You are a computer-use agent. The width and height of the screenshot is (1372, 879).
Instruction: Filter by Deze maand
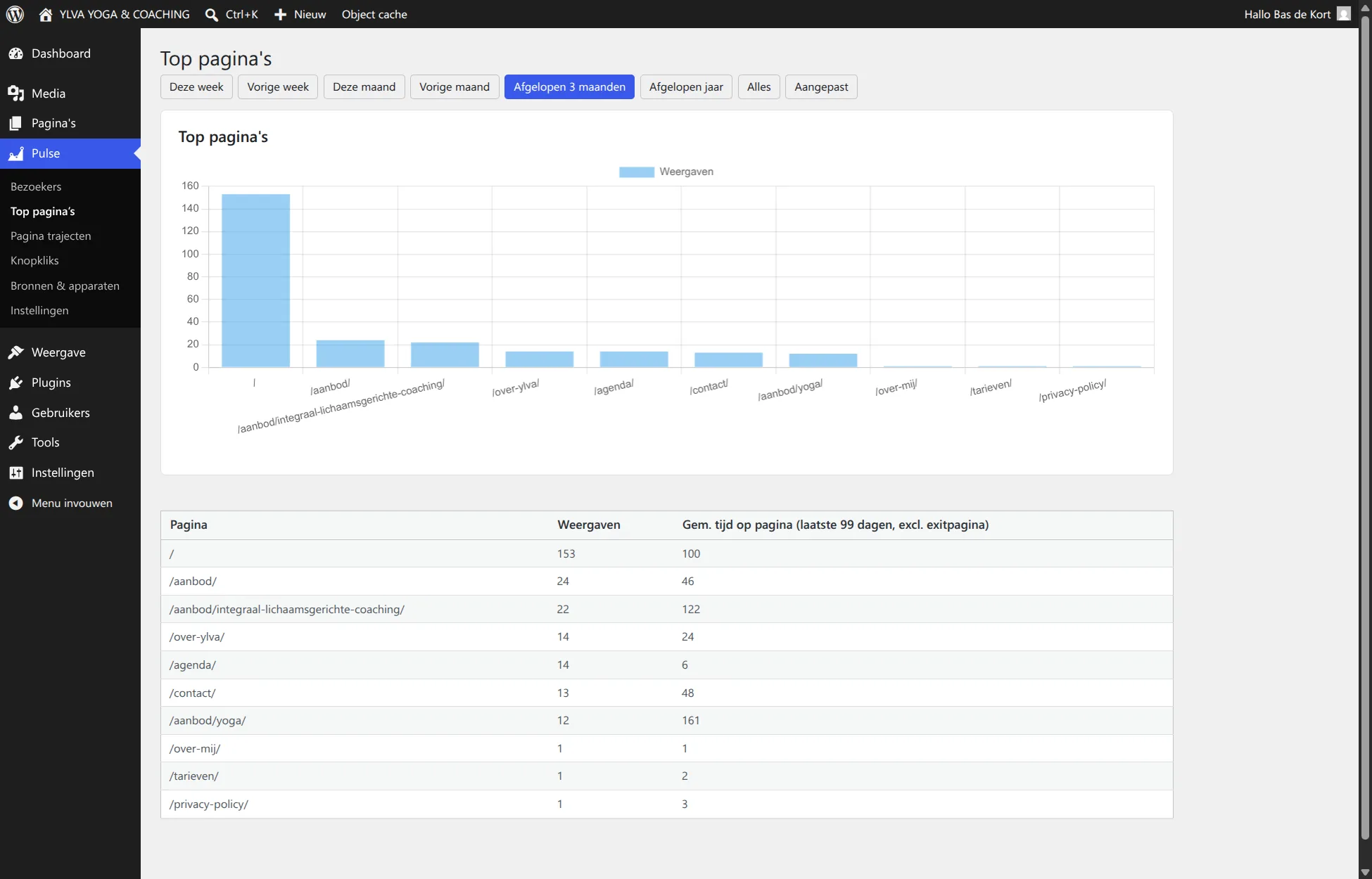364,86
